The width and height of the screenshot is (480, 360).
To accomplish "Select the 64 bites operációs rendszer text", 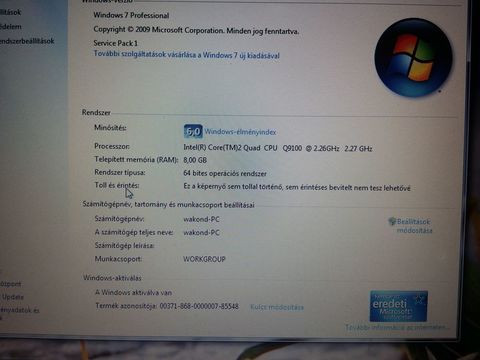I will (225, 173).
